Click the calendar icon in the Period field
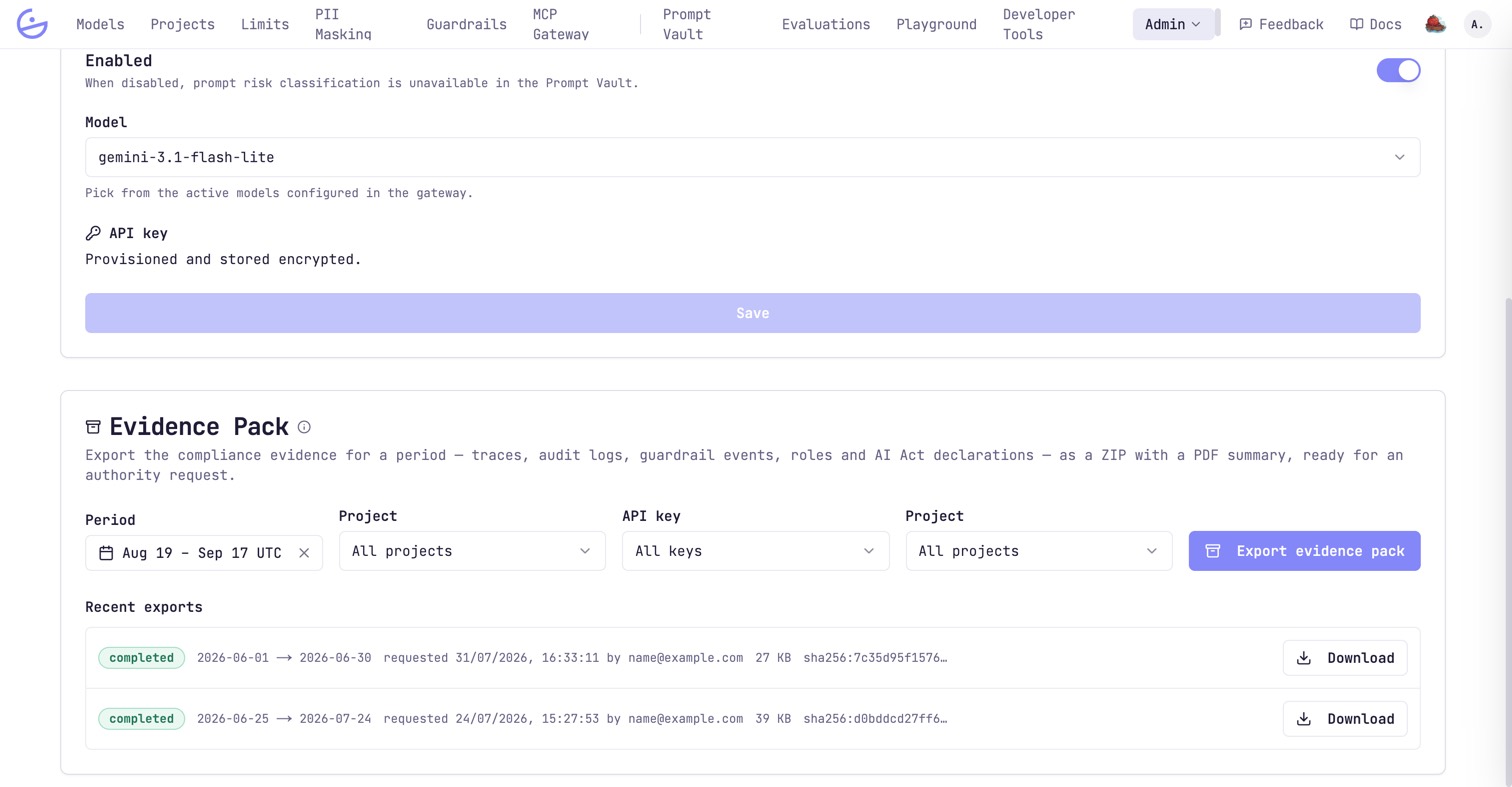Viewport: 1512px width, 787px height. click(106, 552)
